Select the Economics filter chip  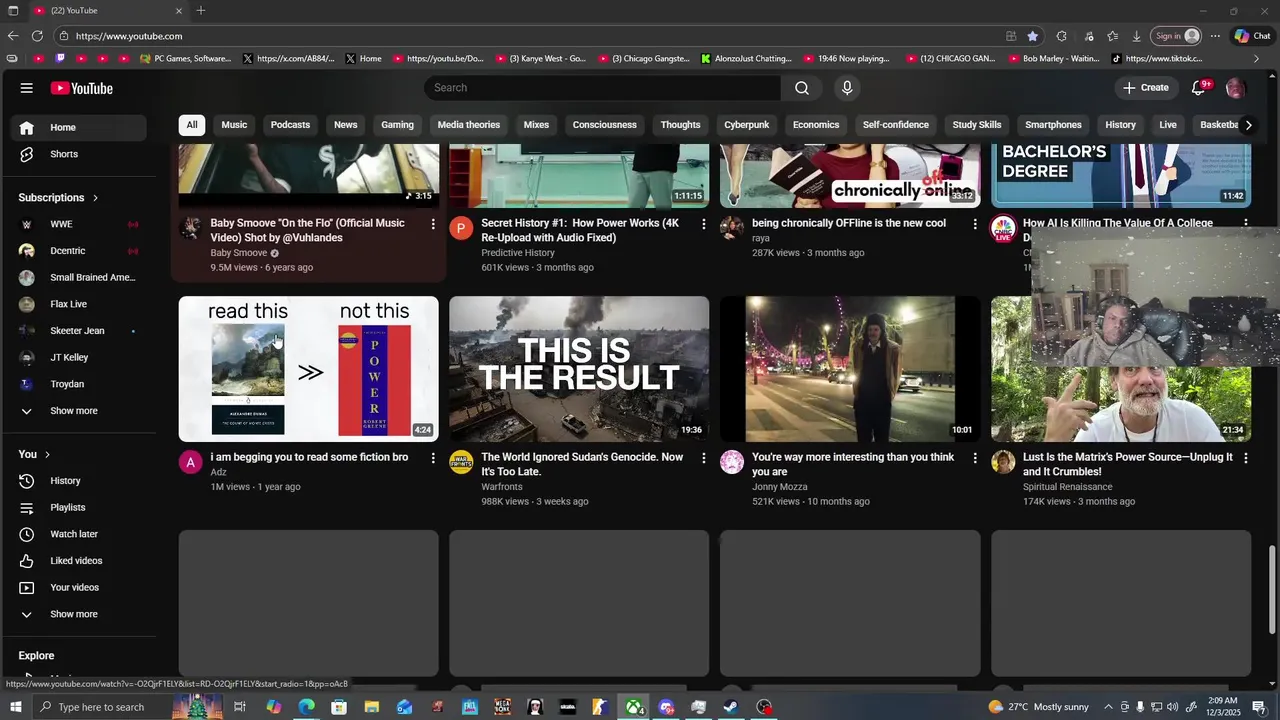click(x=816, y=125)
